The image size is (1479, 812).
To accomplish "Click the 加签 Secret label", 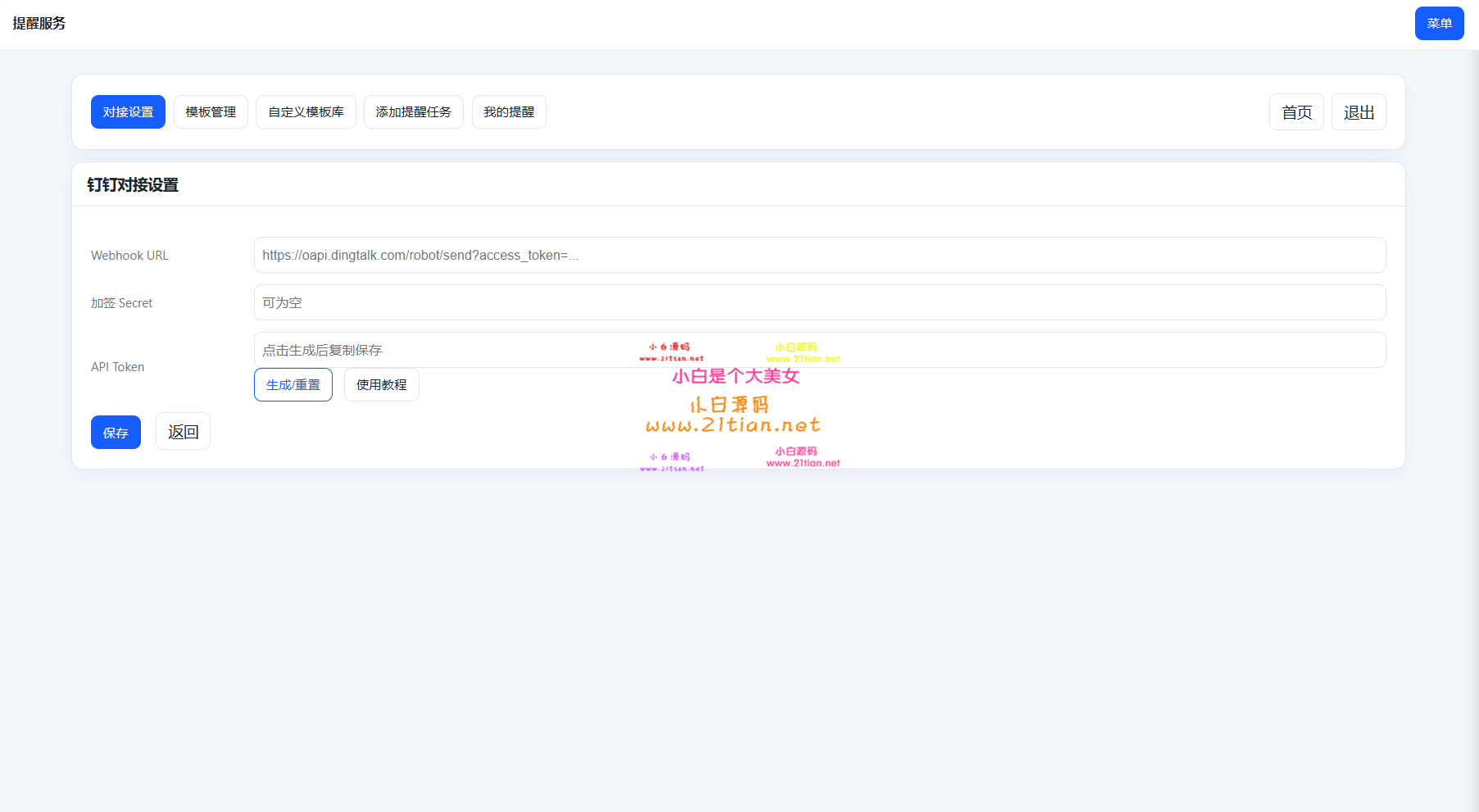I will 121,303.
